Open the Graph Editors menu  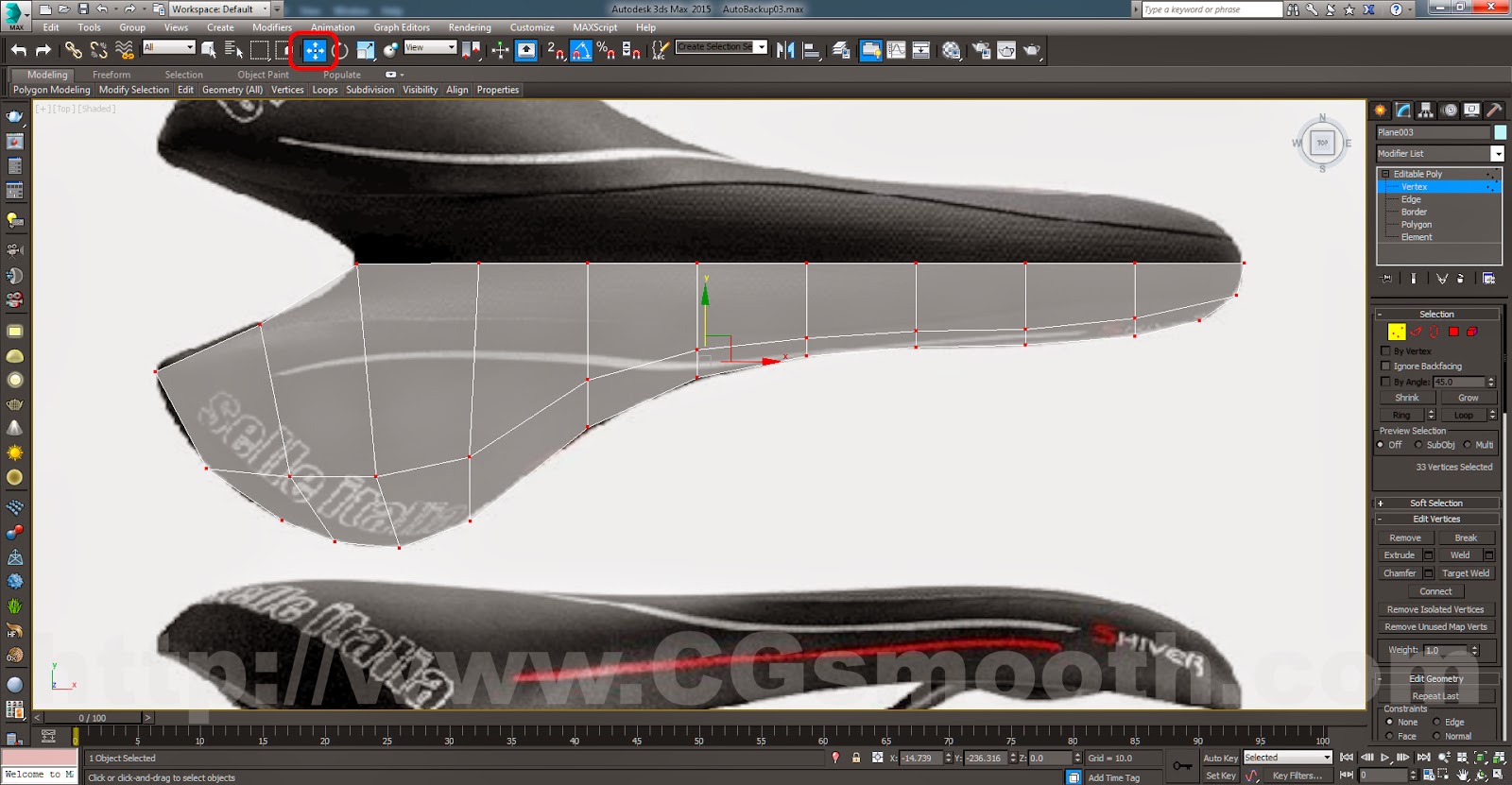(402, 27)
